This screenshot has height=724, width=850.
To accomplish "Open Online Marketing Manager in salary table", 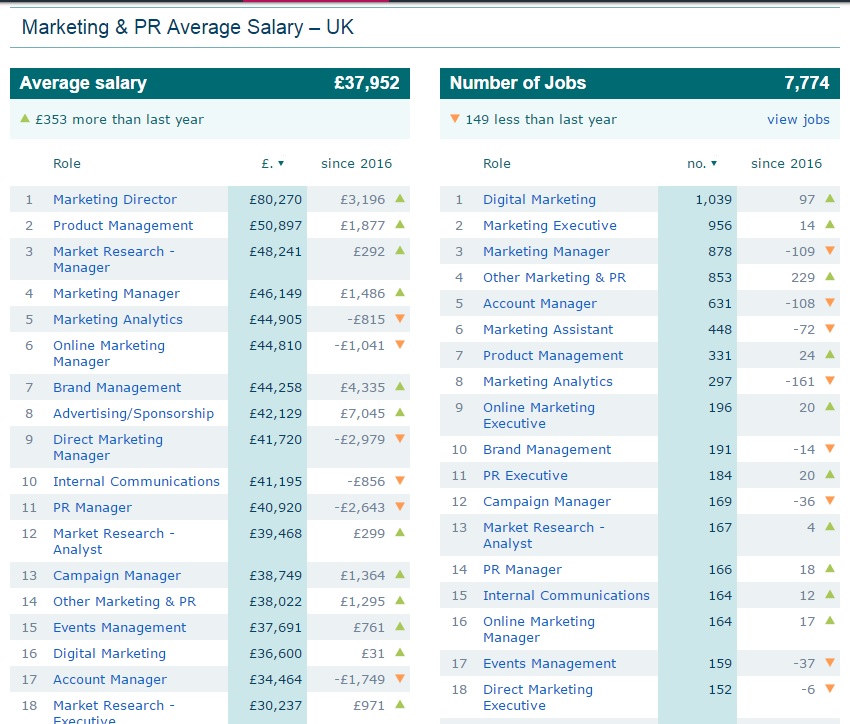I will [x=109, y=353].
